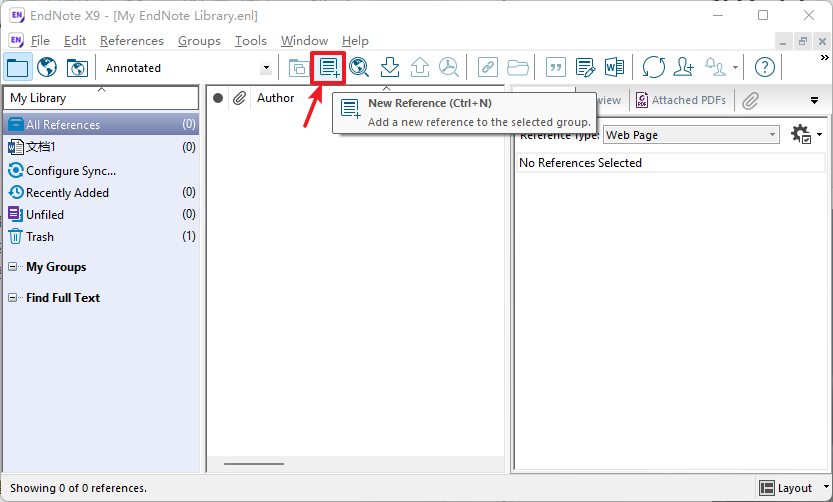Switch to Online Search Mode globe icon
This screenshot has width=833, height=502.
point(47,67)
